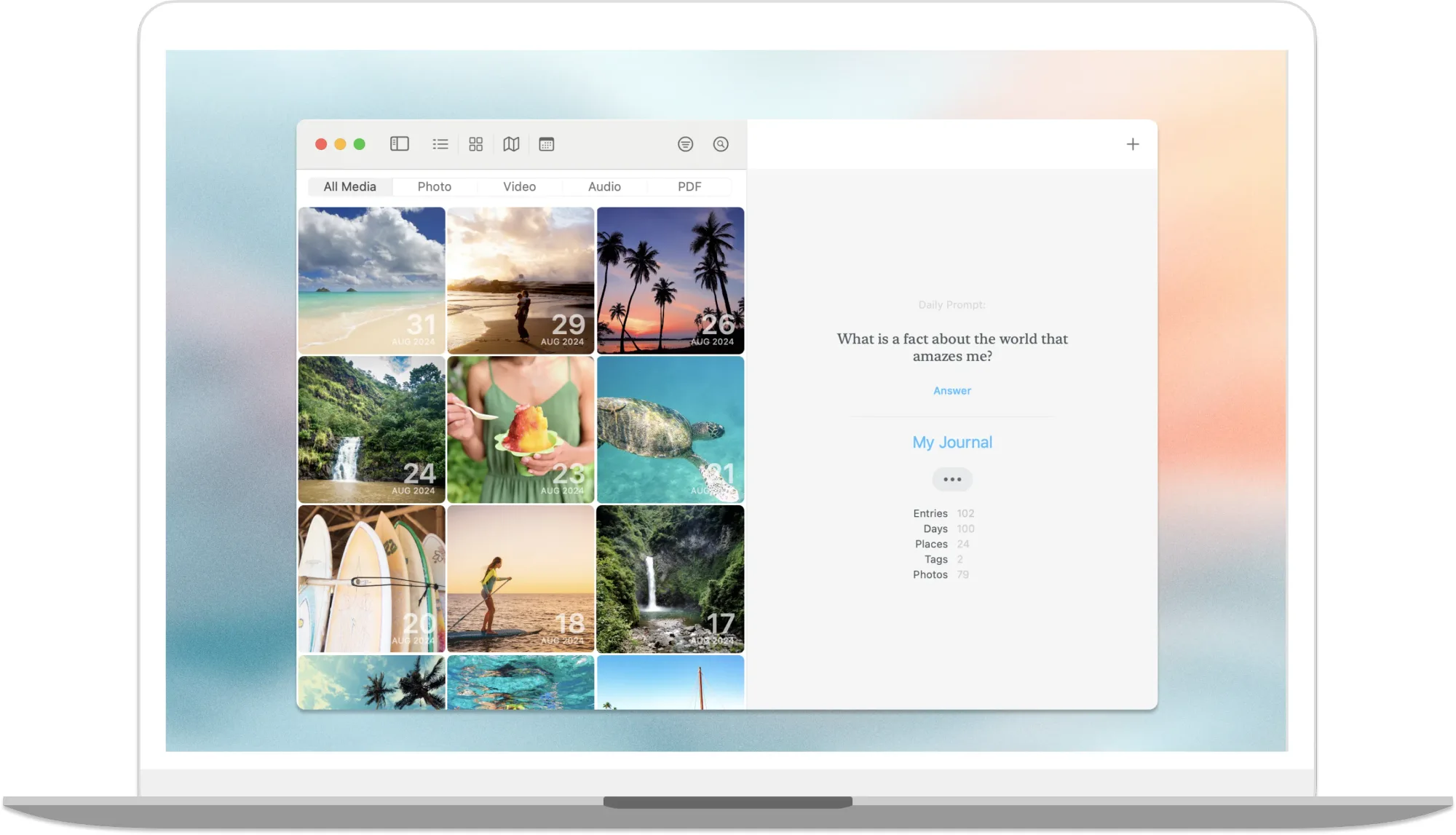Click the Places count 24
1456x835 pixels.
click(x=963, y=544)
